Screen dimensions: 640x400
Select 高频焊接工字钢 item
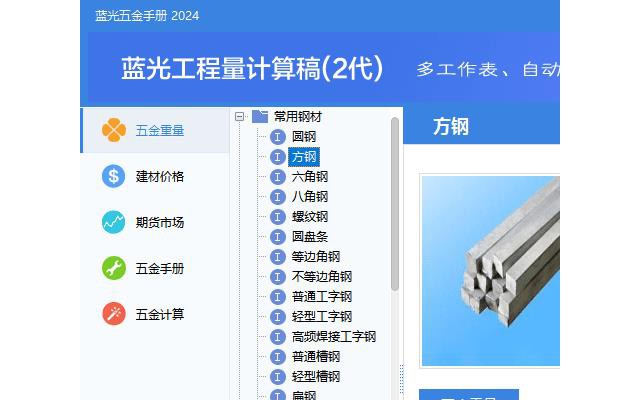click(333, 337)
